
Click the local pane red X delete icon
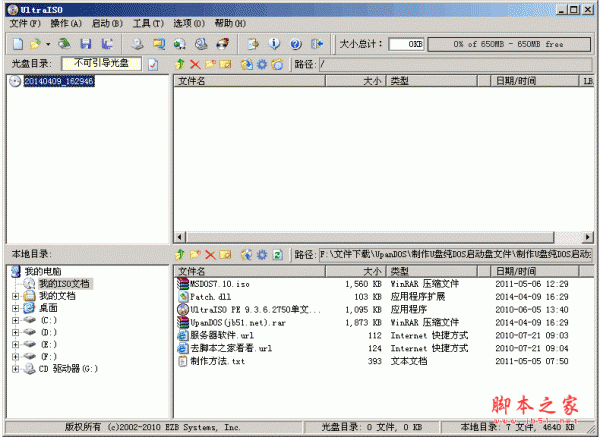210,254
